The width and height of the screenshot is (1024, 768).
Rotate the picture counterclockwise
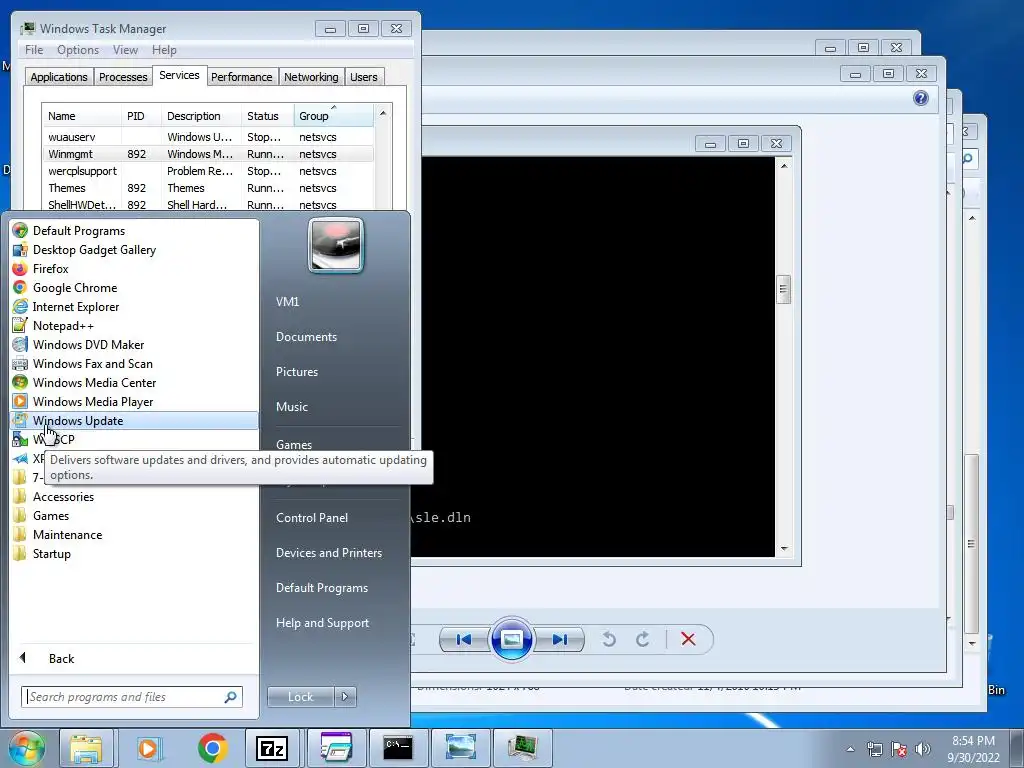609,639
